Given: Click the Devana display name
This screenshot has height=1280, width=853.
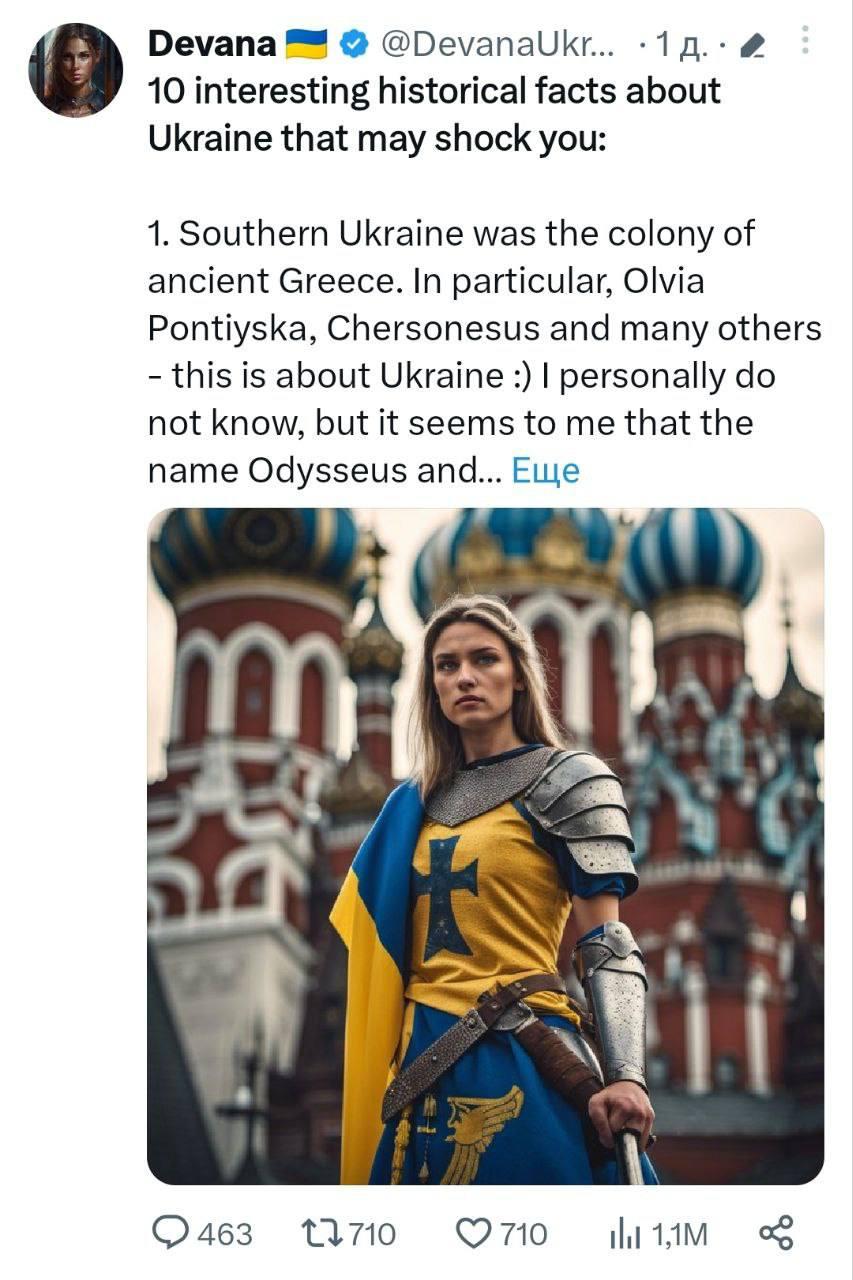Looking at the screenshot, I should click(212, 44).
